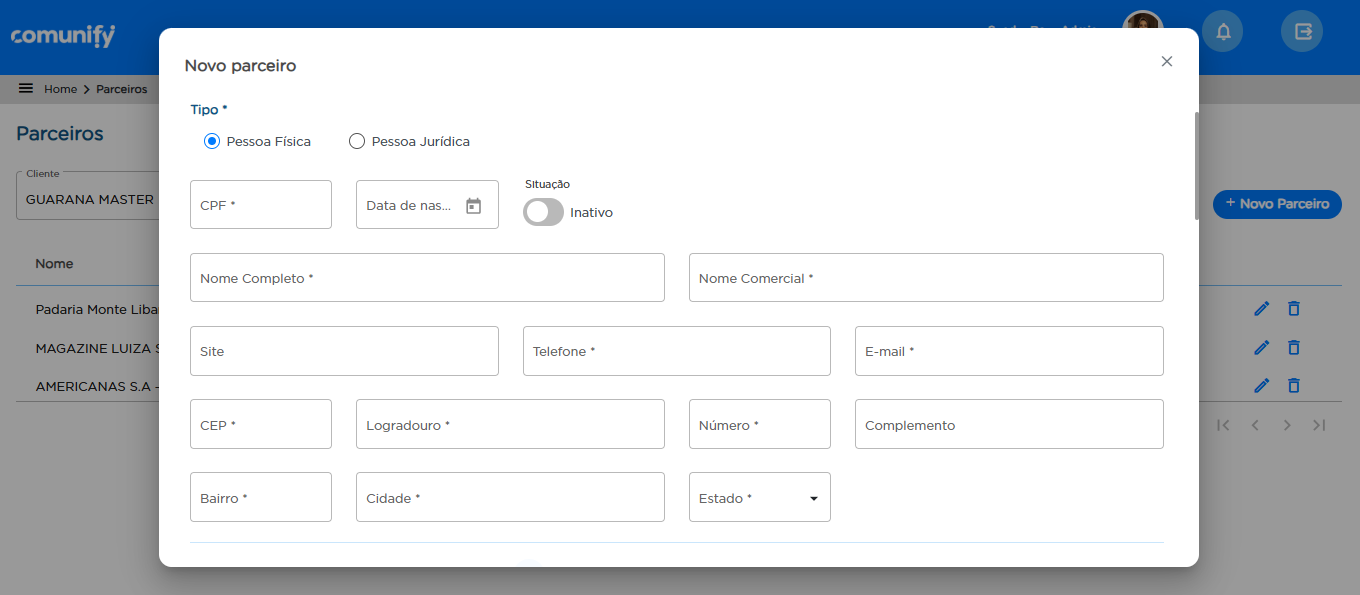
Task: Delete the Padaria Monte Libano row
Action: coord(1293,309)
